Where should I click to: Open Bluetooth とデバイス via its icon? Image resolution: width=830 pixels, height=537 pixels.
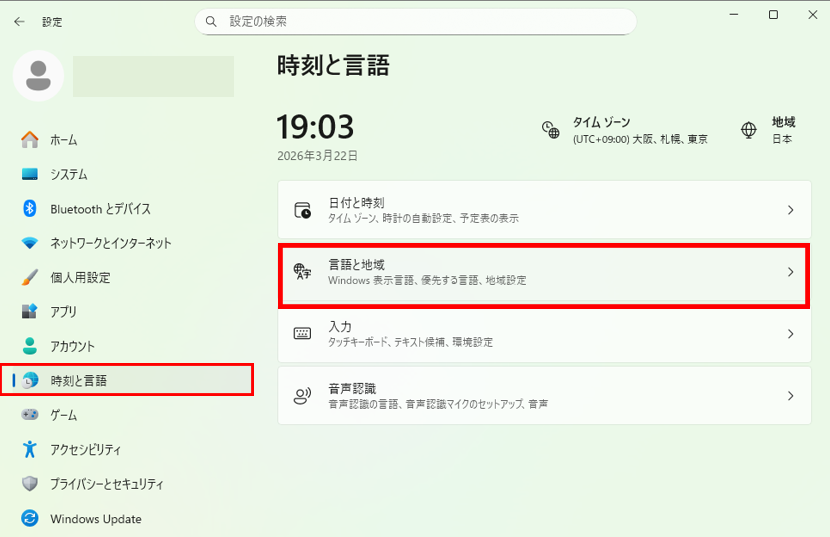pyautogui.click(x=30, y=209)
